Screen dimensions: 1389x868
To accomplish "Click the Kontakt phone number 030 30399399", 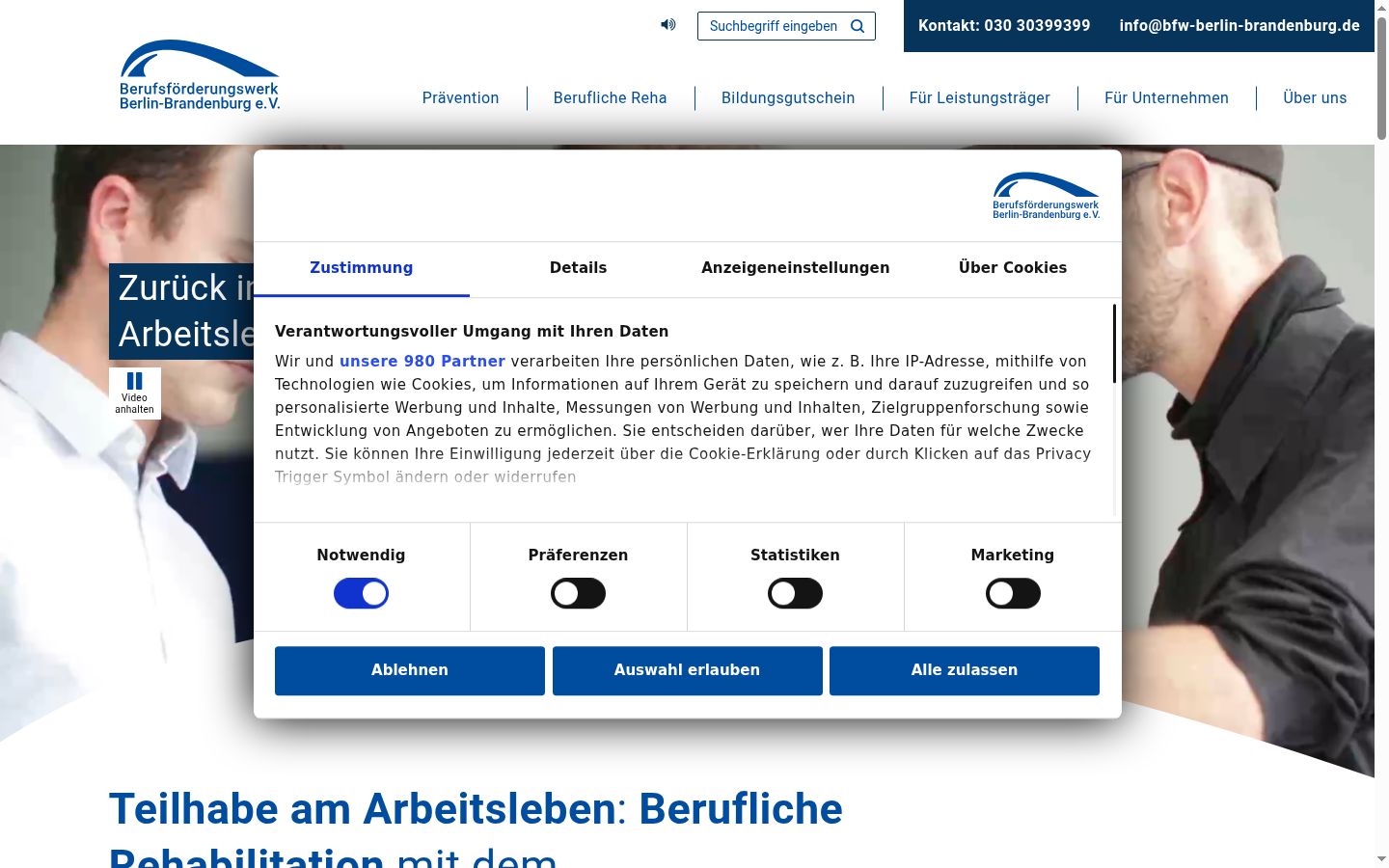I will (1004, 26).
